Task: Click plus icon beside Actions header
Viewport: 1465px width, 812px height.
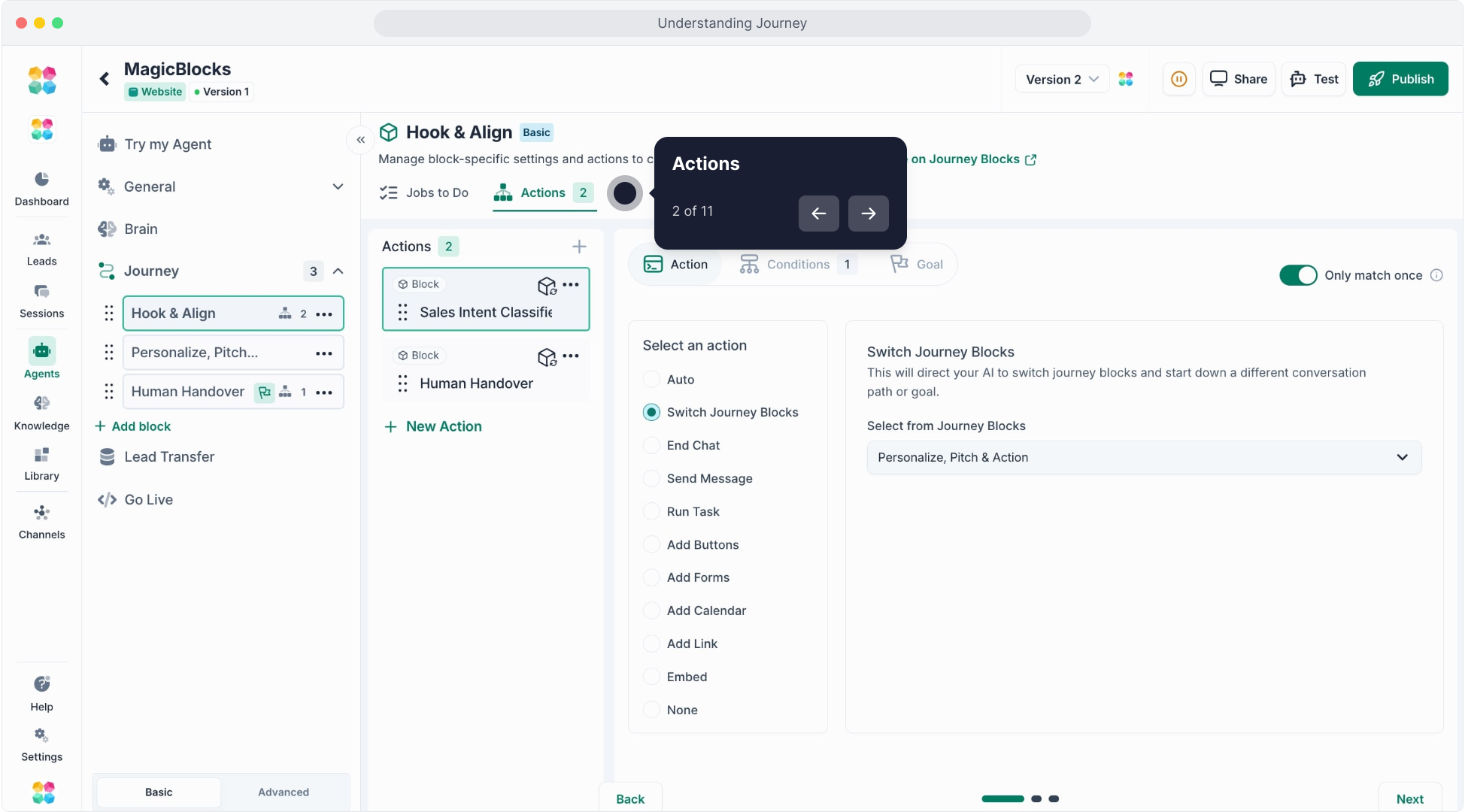Action: tap(579, 247)
